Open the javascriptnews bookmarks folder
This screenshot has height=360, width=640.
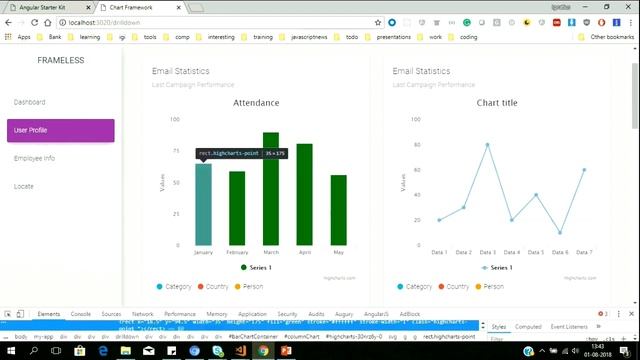[x=304, y=37]
